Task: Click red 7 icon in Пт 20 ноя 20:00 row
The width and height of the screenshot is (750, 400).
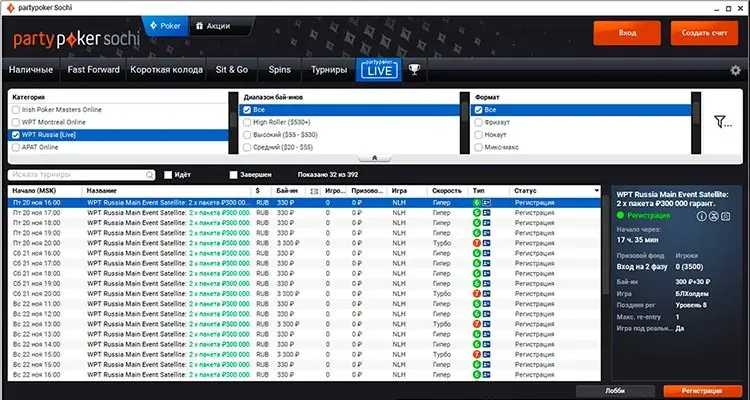Action: [476, 243]
